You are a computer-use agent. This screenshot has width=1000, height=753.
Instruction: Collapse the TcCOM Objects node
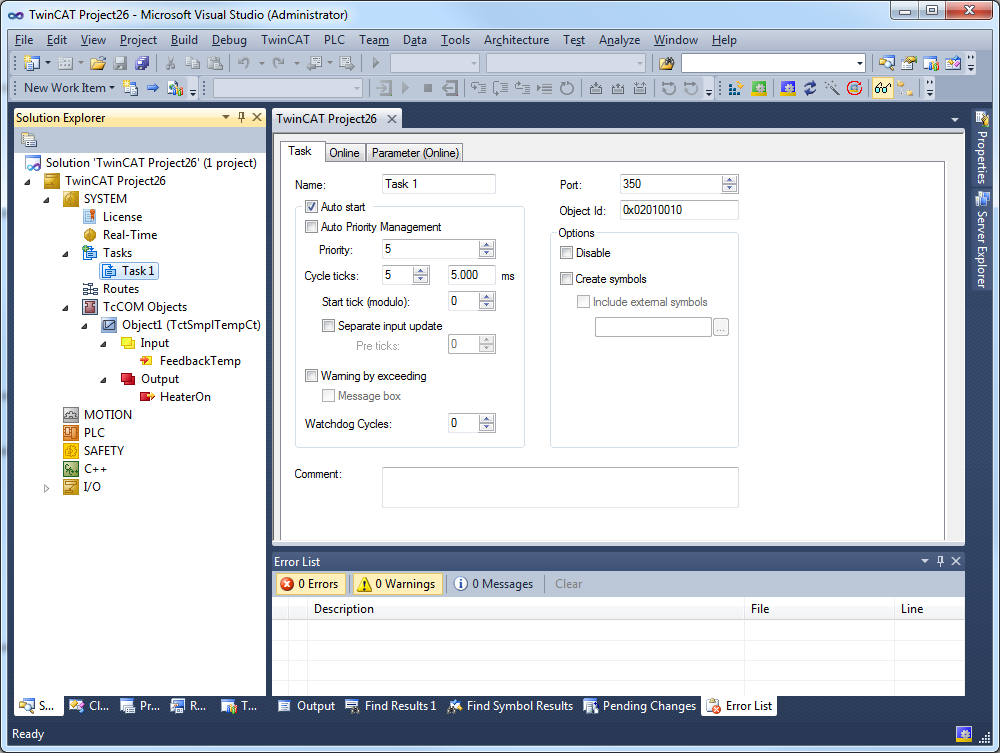(x=65, y=308)
